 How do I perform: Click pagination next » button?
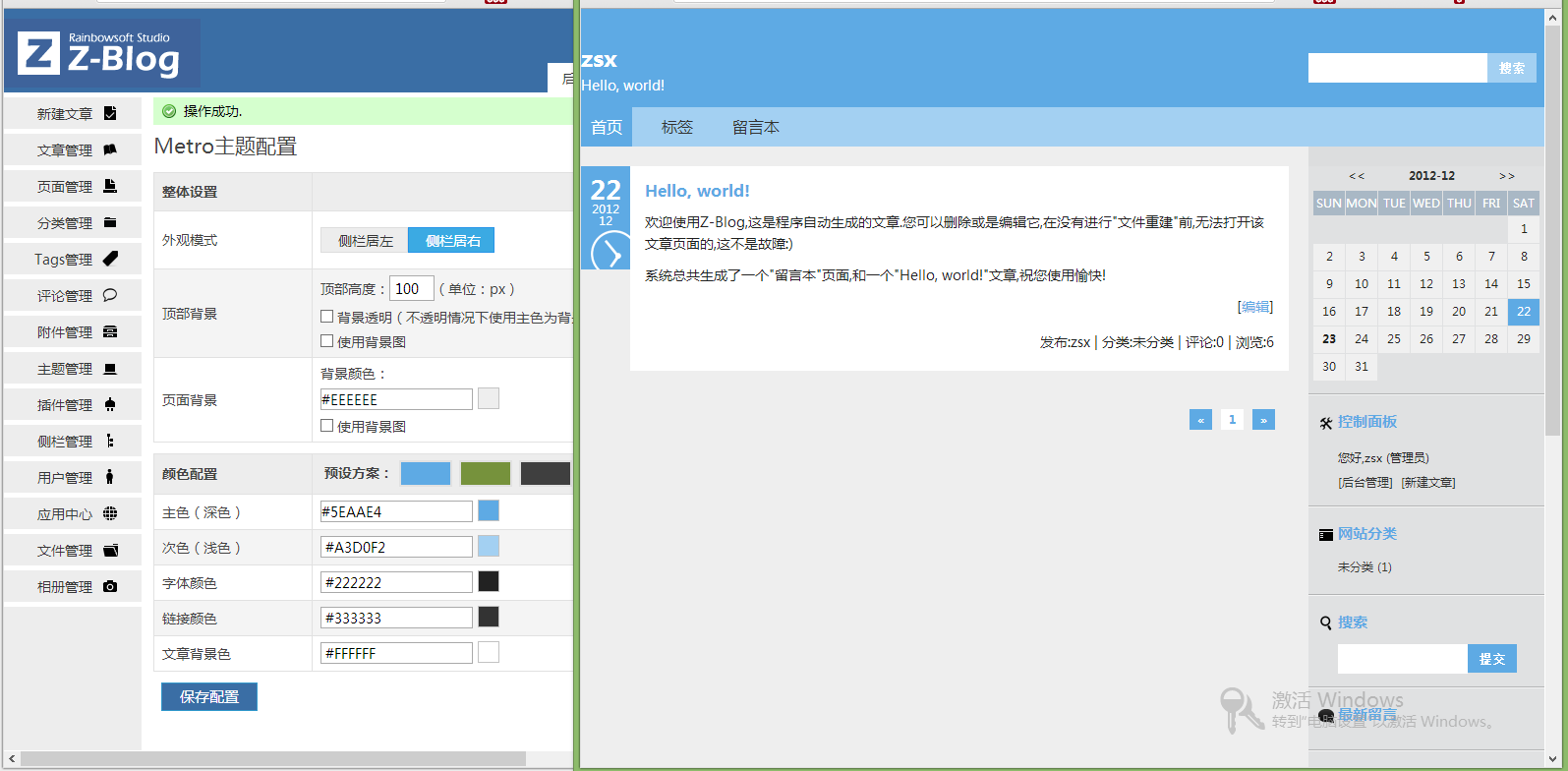point(1263,420)
